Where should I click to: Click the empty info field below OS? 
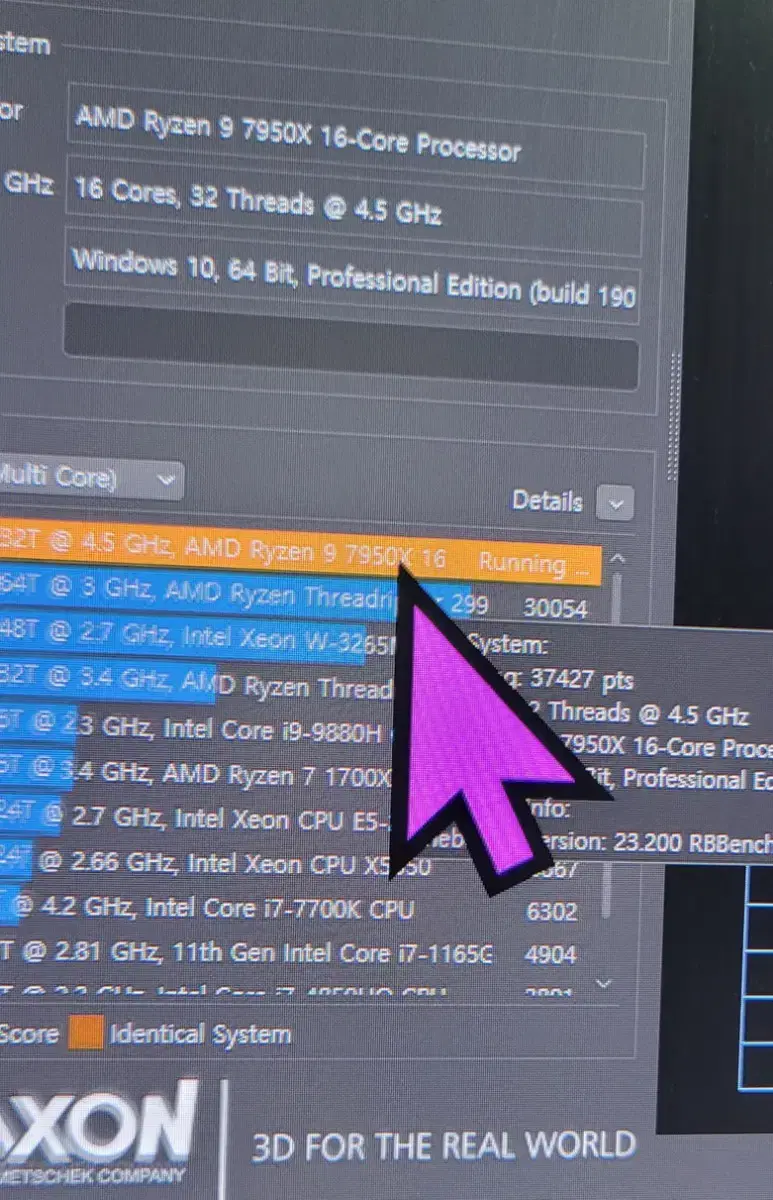[351, 346]
